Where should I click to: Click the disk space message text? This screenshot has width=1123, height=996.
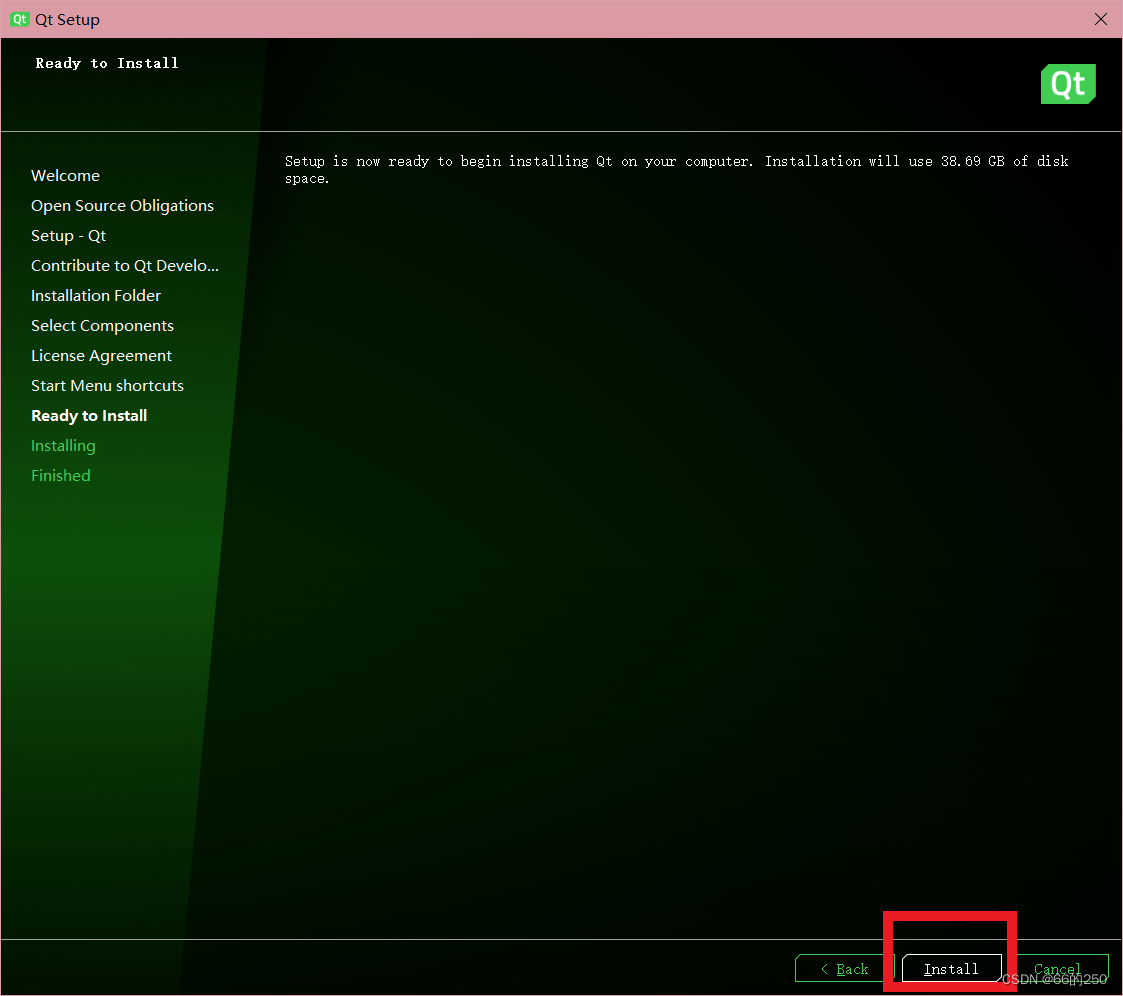(x=676, y=170)
